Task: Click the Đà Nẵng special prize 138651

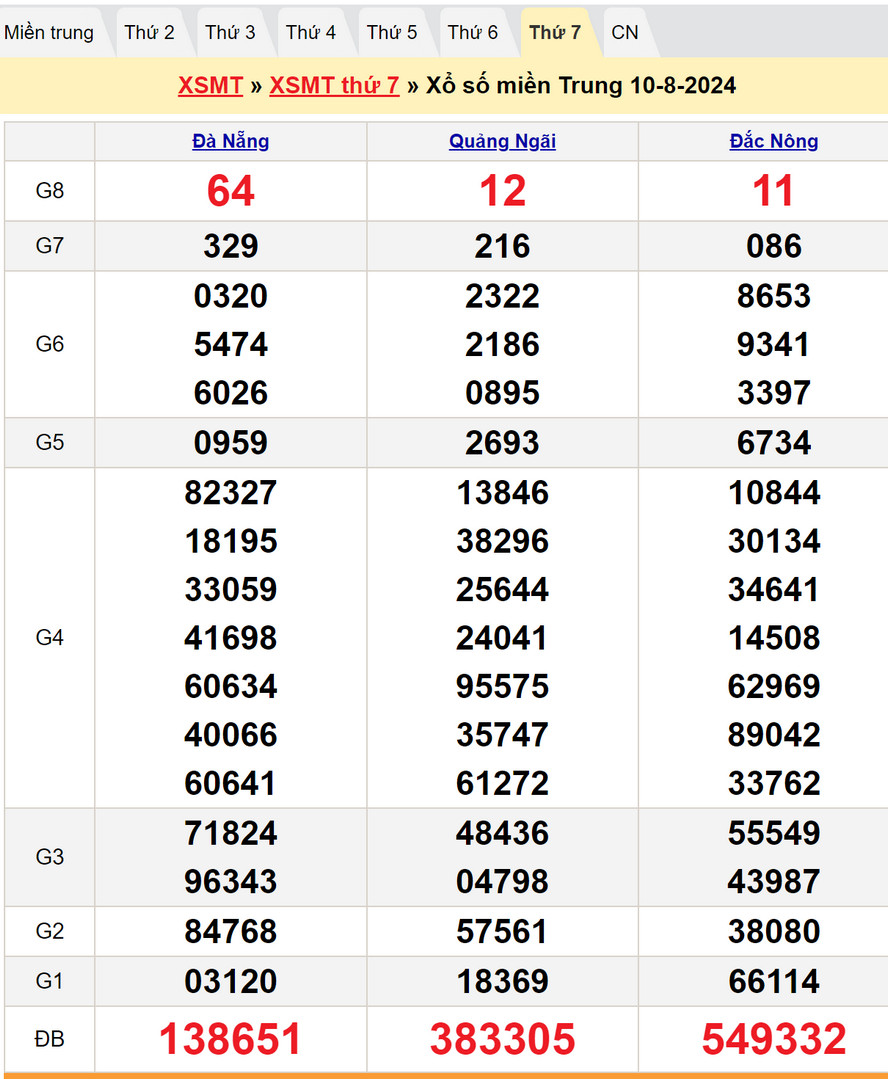Action: 231,1039
